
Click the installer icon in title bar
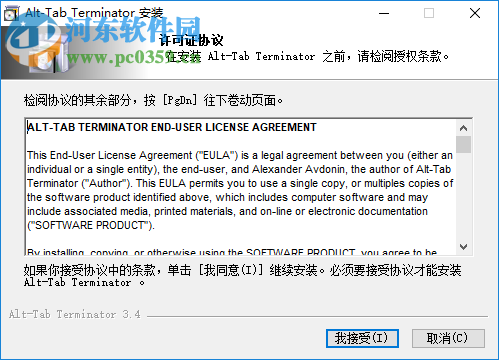point(11,13)
